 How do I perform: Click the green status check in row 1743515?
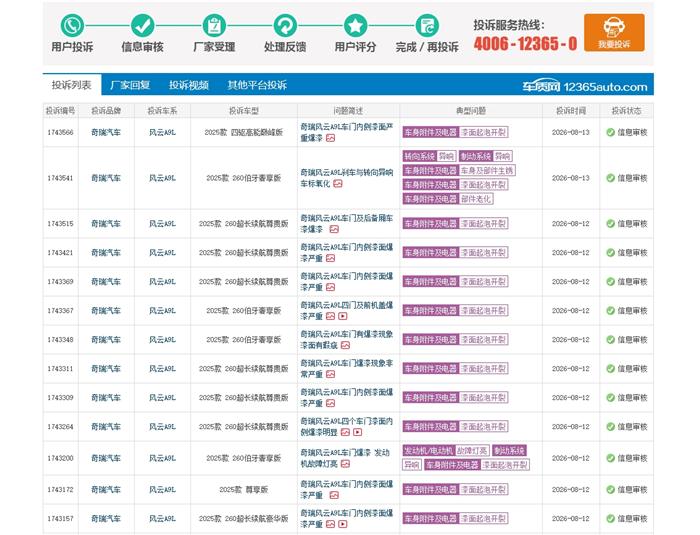point(610,223)
